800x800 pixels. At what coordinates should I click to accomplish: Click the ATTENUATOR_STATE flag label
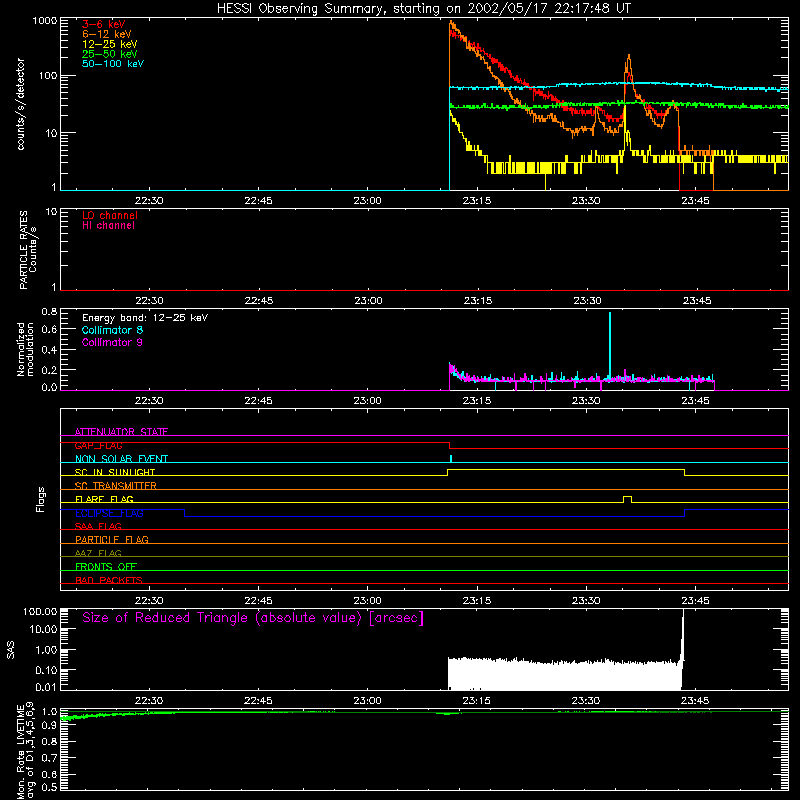[121, 432]
